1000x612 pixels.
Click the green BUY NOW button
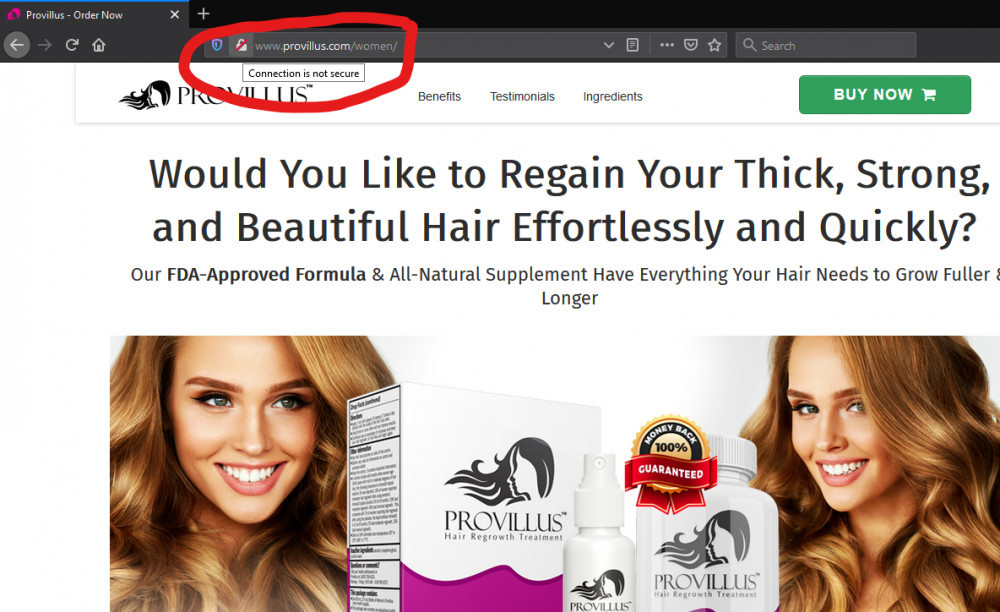point(885,95)
